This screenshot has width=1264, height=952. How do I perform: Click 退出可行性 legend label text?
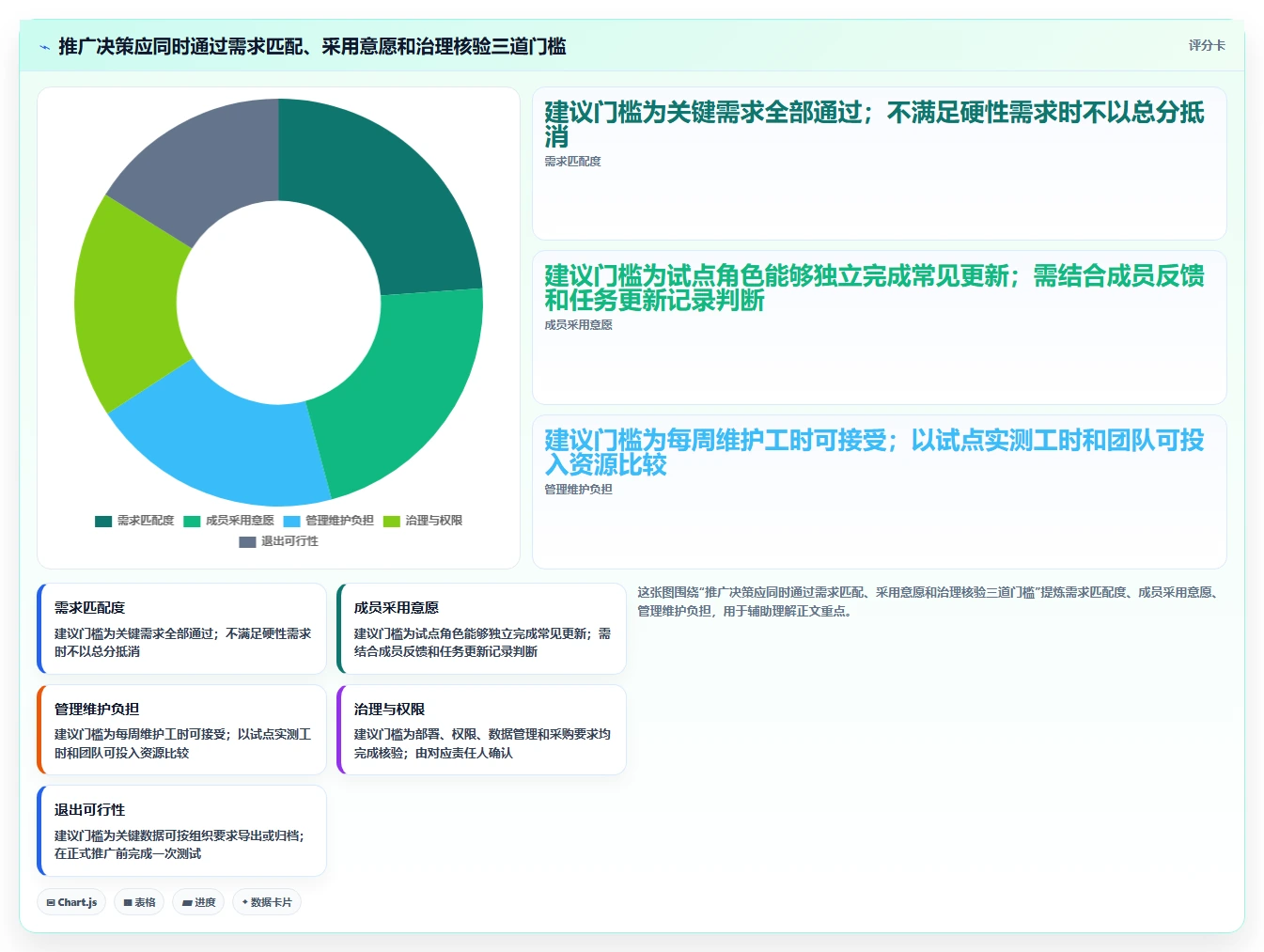point(289,541)
